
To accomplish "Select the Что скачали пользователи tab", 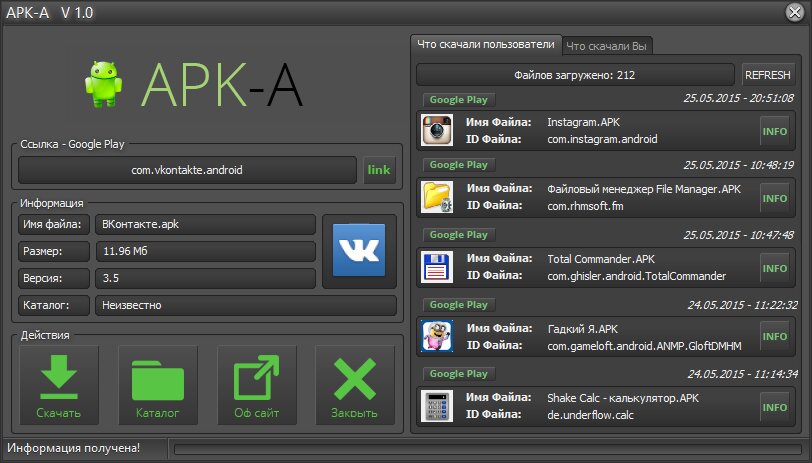I will 485,45.
